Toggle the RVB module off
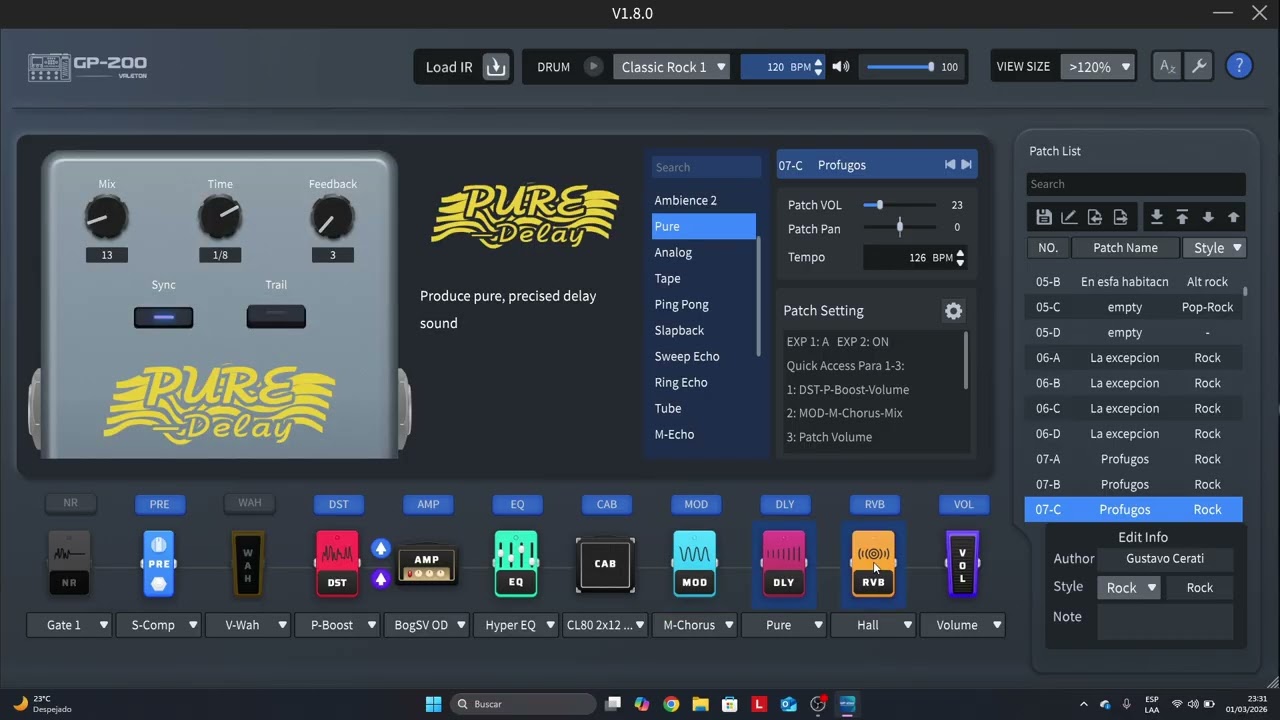The image size is (1280, 720). click(x=874, y=504)
